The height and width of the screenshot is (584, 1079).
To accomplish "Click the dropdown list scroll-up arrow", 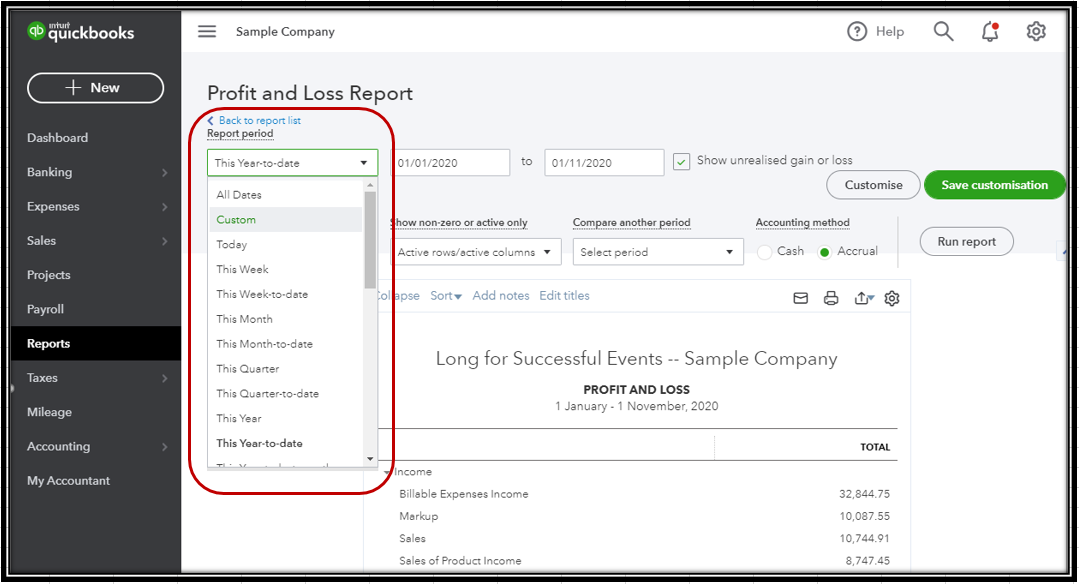I will click(370, 185).
